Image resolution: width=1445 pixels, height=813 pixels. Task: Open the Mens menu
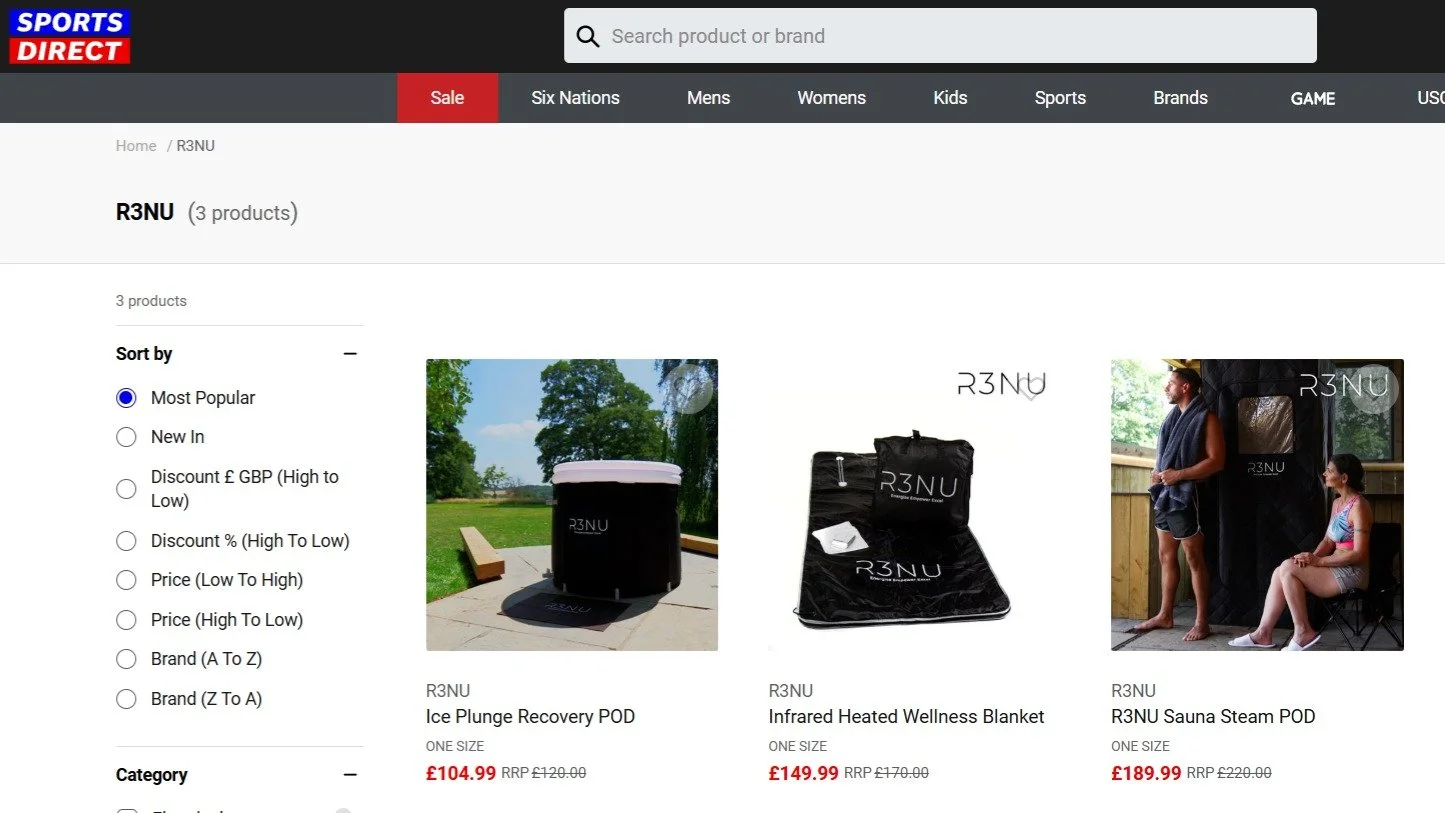tap(708, 97)
